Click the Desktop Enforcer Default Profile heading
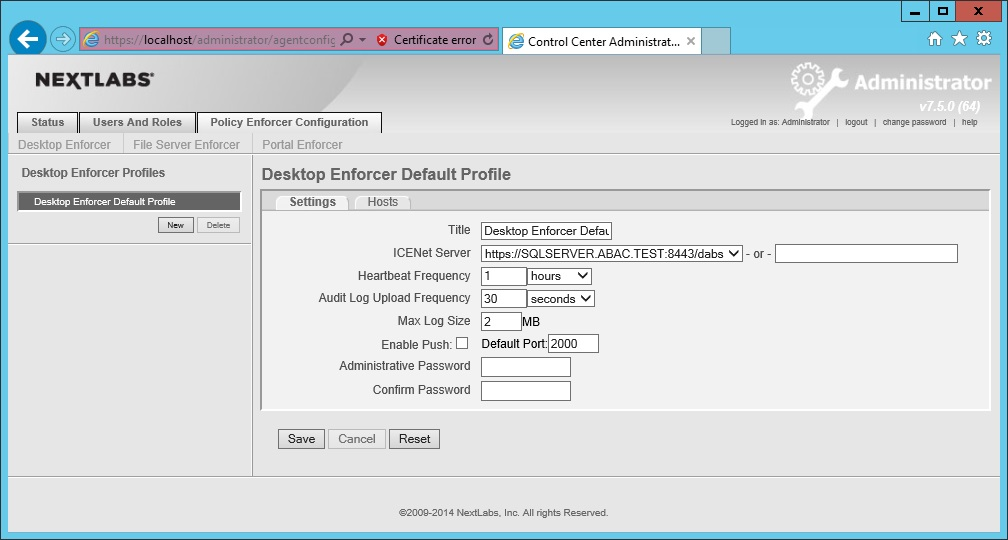 (x=386, y=174)
